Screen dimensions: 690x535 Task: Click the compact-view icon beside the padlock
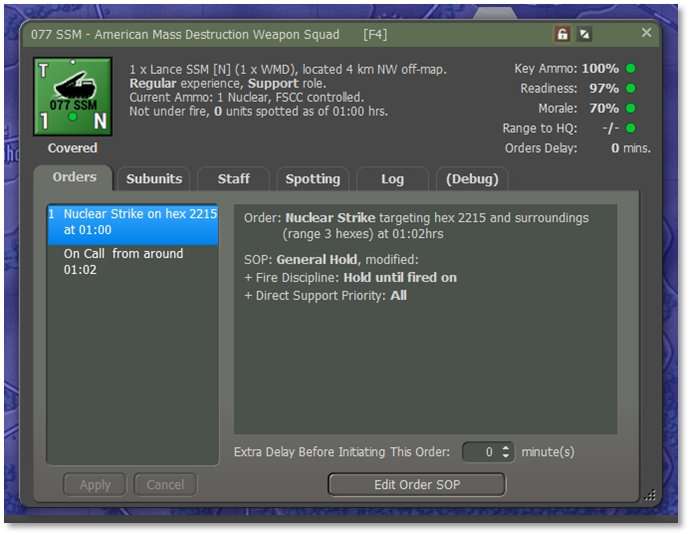(585, 34)
